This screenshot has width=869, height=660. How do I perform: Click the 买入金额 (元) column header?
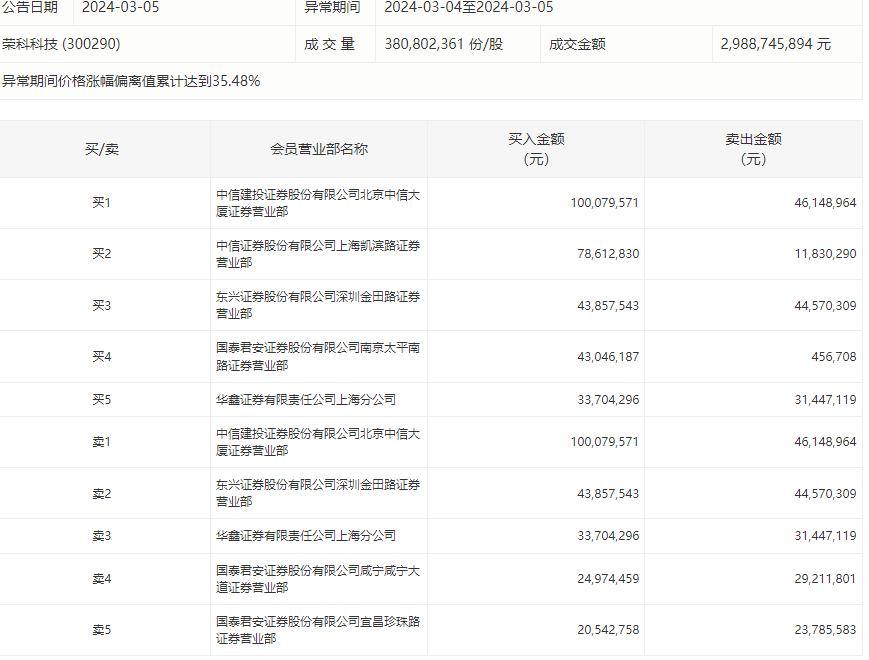536,149
